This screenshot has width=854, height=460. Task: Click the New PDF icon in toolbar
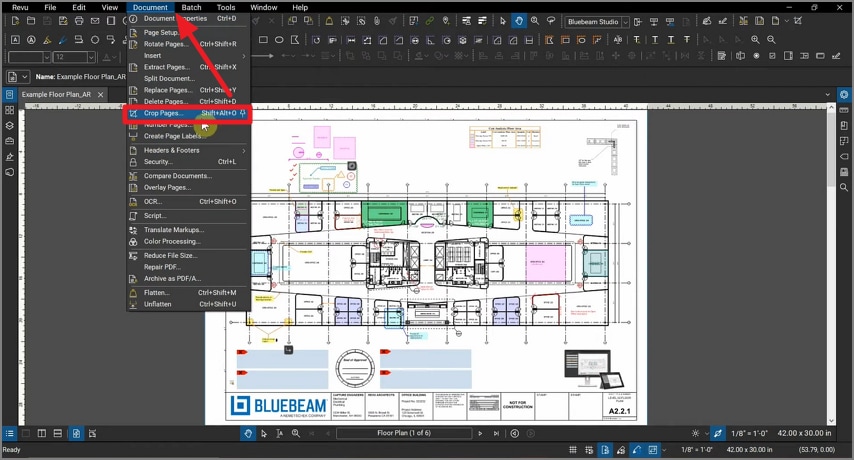[15, 21]
